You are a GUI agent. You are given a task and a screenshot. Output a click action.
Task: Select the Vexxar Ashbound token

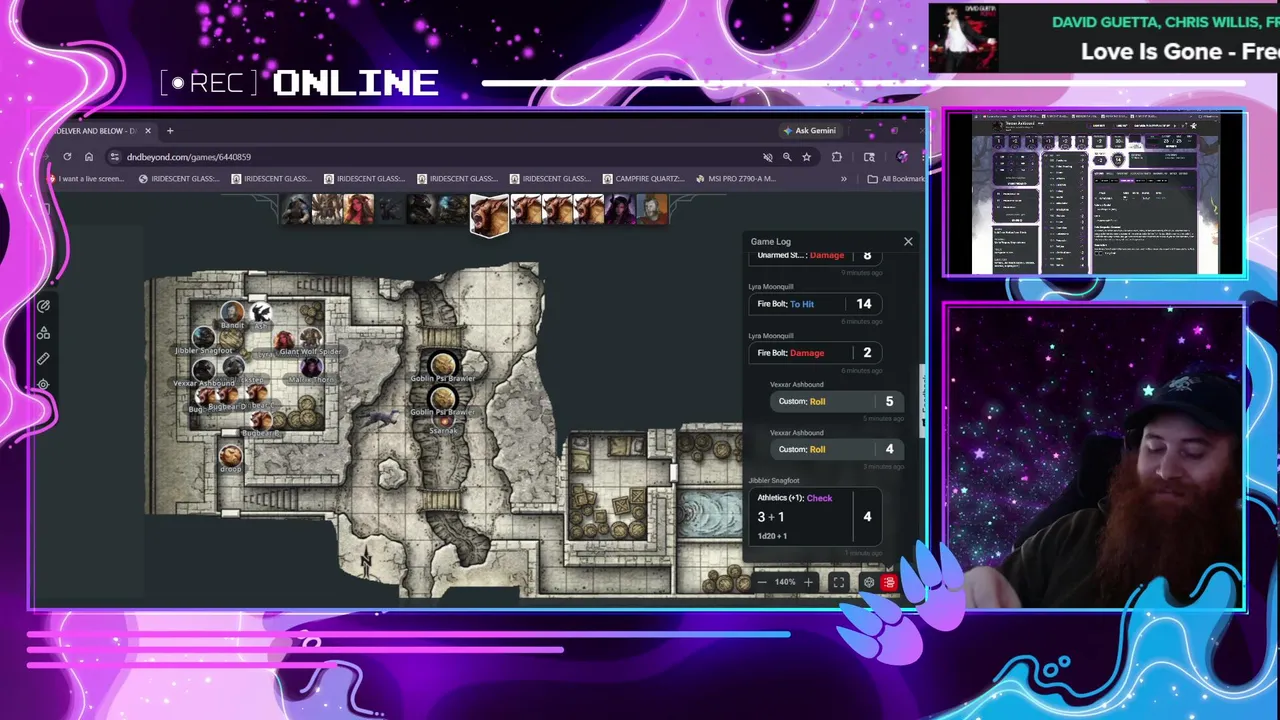tap(204, 371)
